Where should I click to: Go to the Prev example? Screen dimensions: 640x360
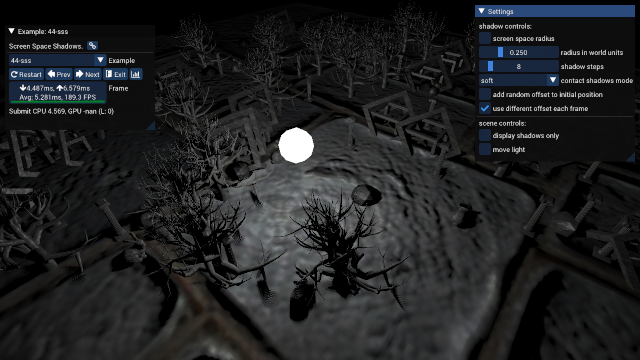click(x=59, y=74)
